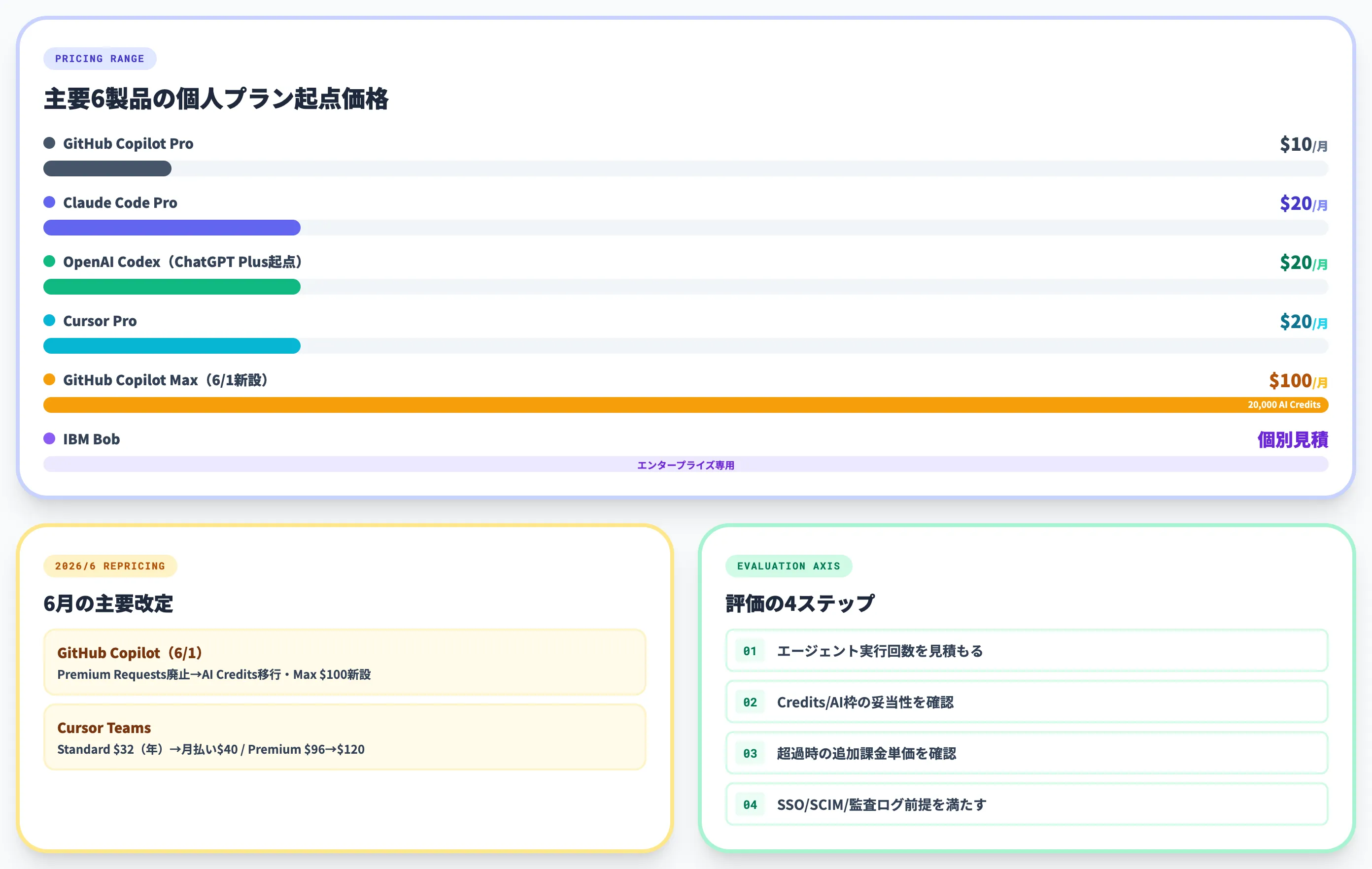The height and width of the screenshot is (869, 1372).
Task: Click the EVALUATION AXIS badge
Action: coord(789,566)
